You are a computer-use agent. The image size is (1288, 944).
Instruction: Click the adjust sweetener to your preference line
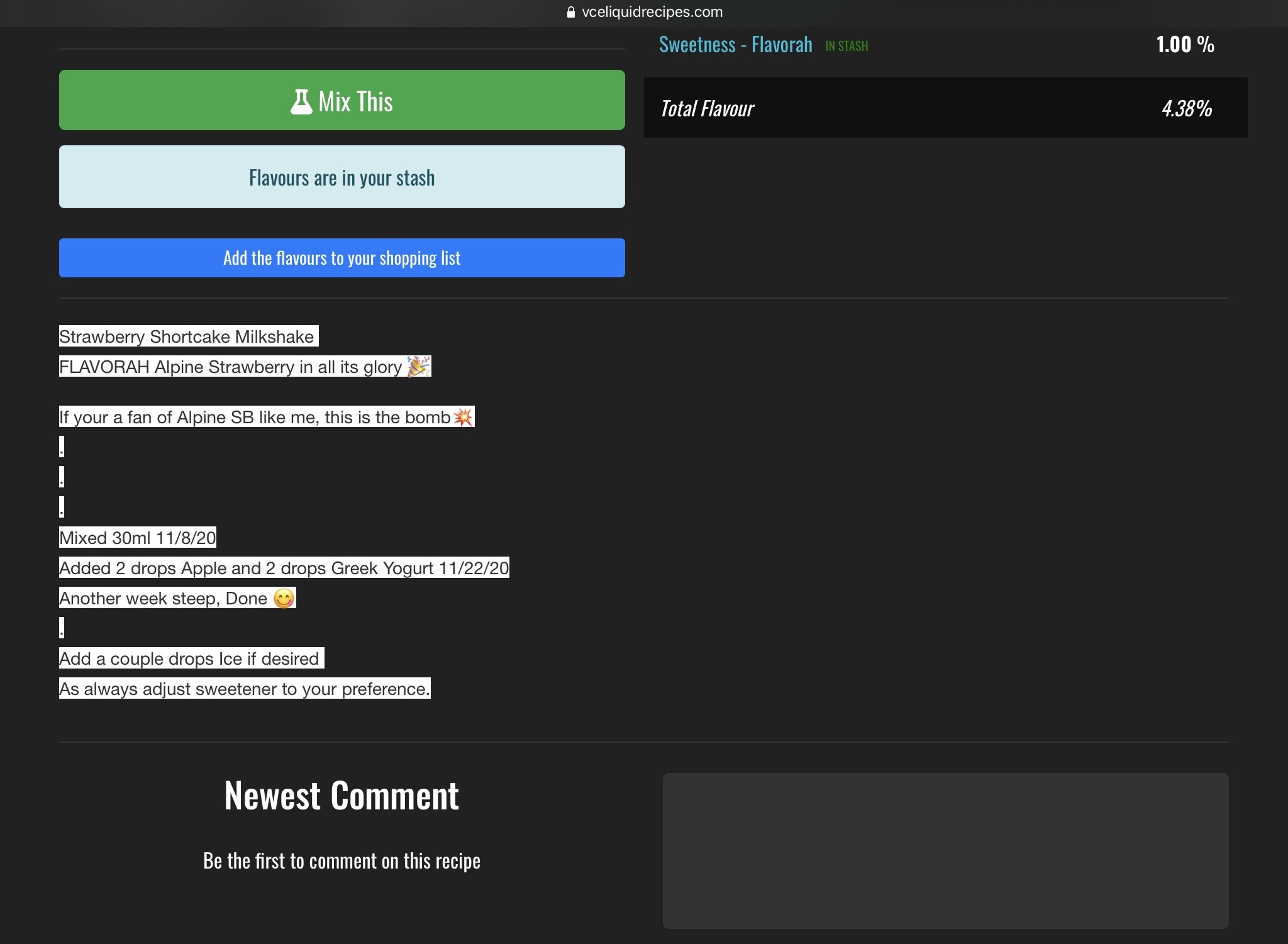(x=245, y=689)
